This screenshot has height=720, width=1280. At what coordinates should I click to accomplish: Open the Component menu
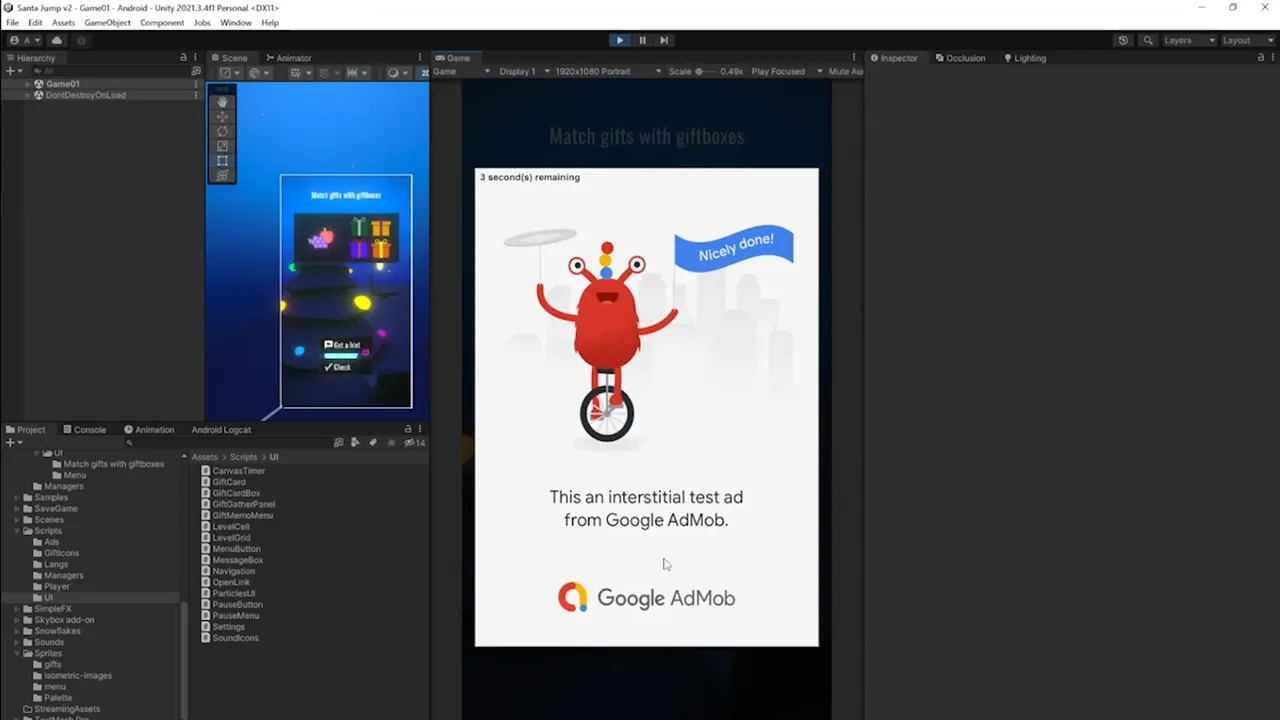(x=161, y=22)
